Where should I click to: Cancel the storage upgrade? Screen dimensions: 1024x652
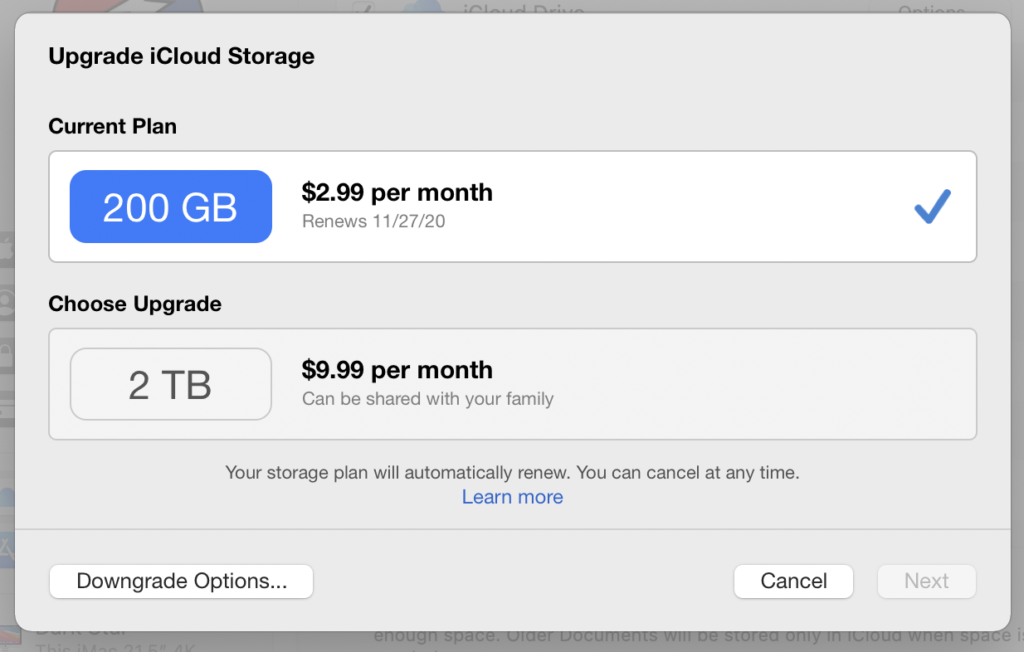(793, 581)
